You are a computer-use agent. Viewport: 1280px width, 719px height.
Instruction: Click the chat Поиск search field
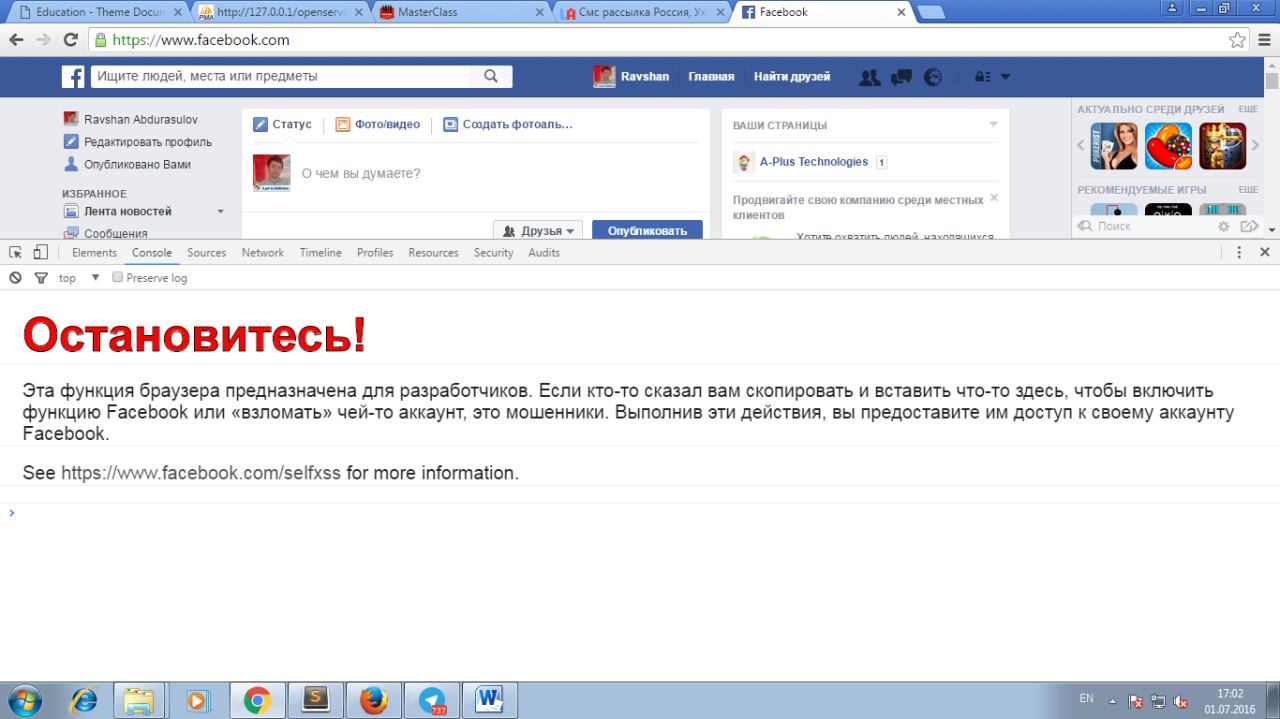pyautogui.click(x=1142, y=227)
